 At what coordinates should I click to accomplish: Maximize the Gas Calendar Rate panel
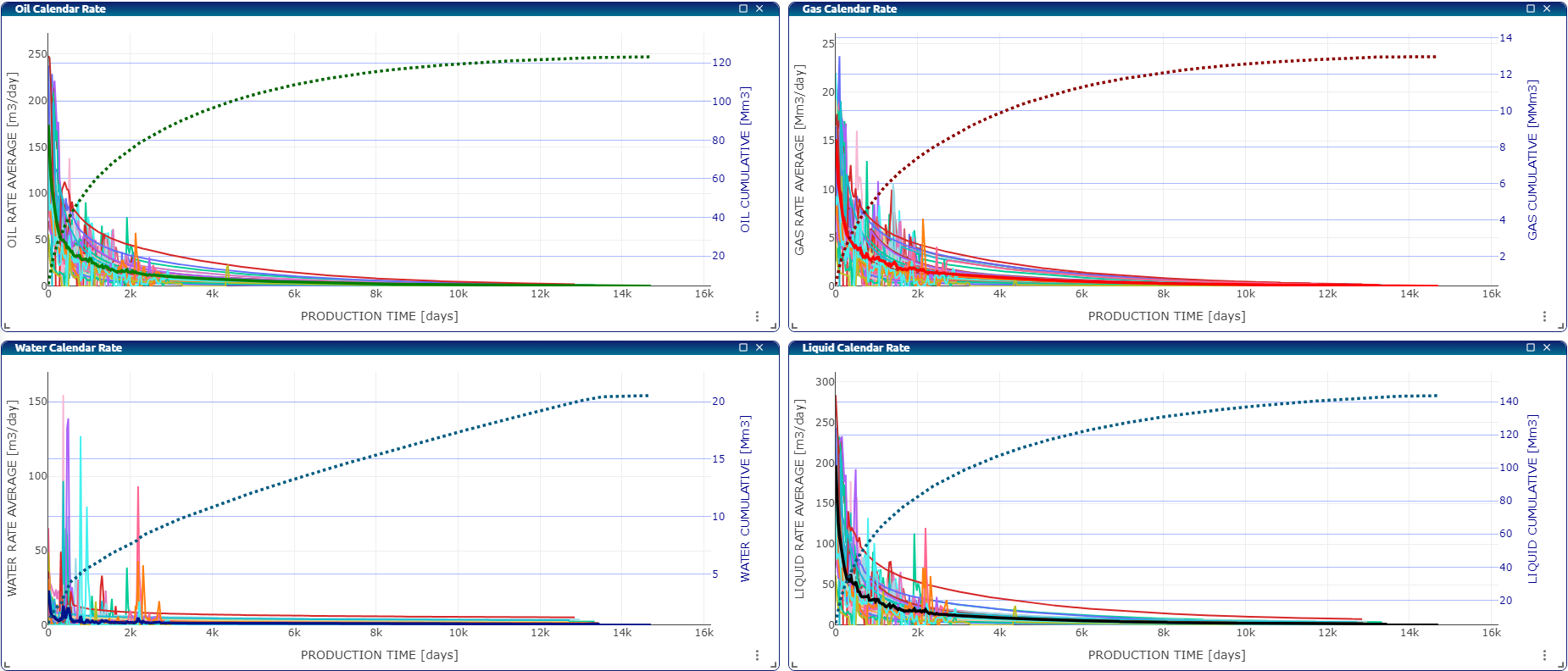[1531, 8]
